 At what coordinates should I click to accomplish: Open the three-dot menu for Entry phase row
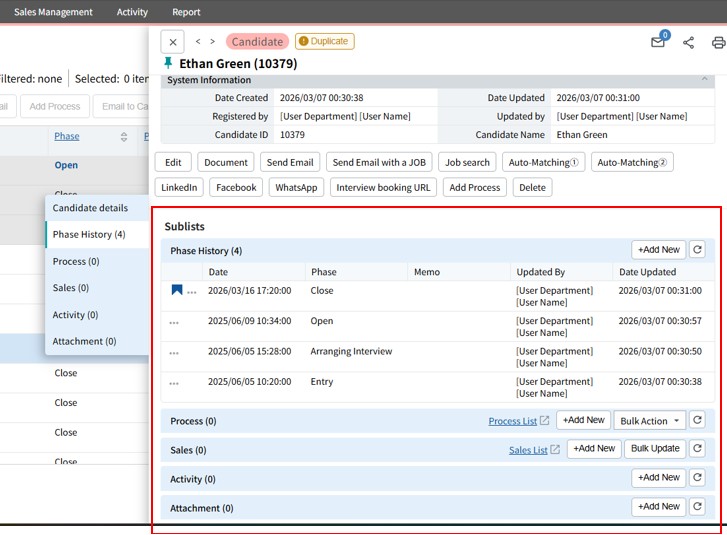click(x=174, y=383)
